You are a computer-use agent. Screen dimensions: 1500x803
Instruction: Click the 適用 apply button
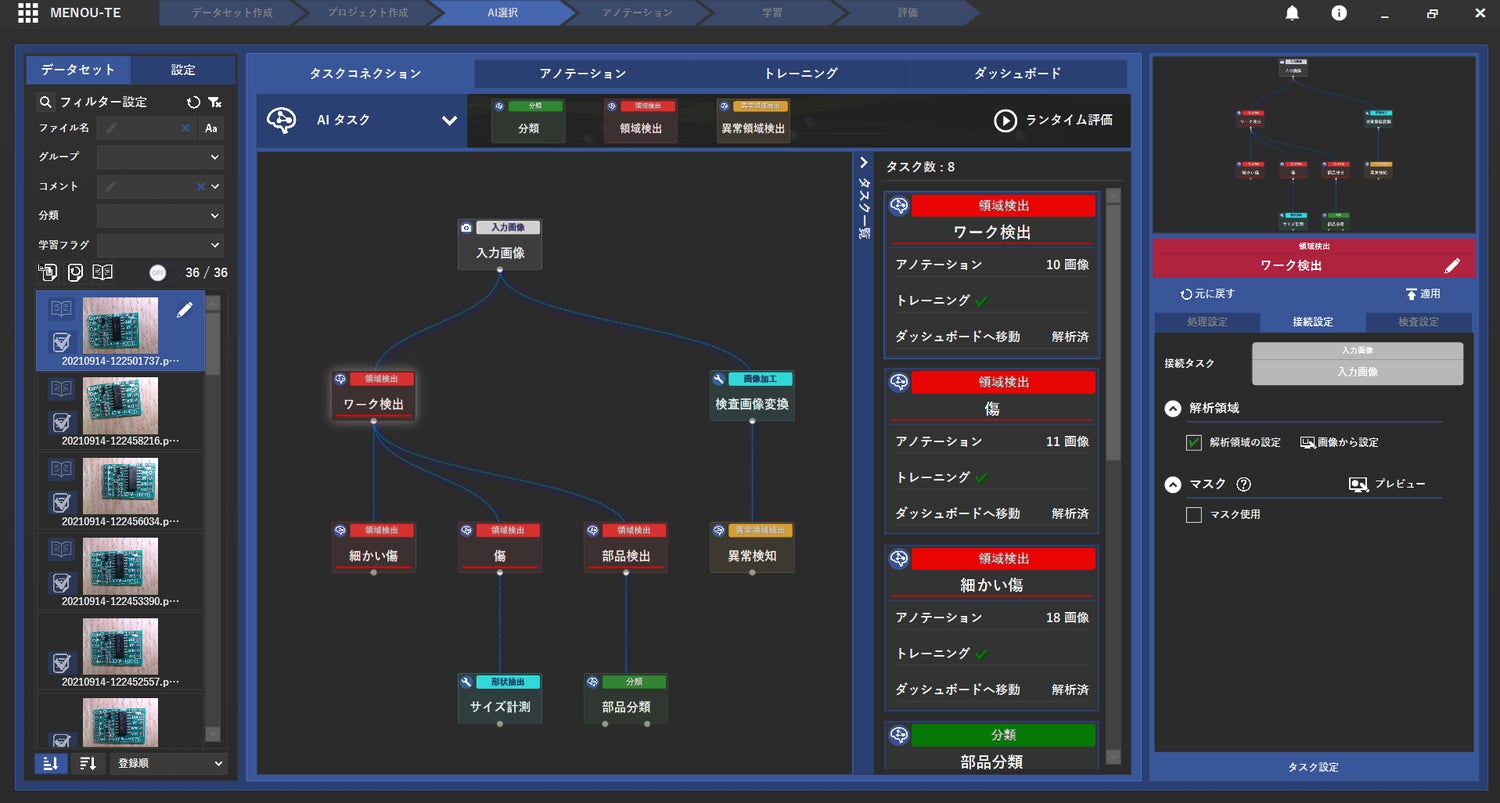click(1422, 294)
